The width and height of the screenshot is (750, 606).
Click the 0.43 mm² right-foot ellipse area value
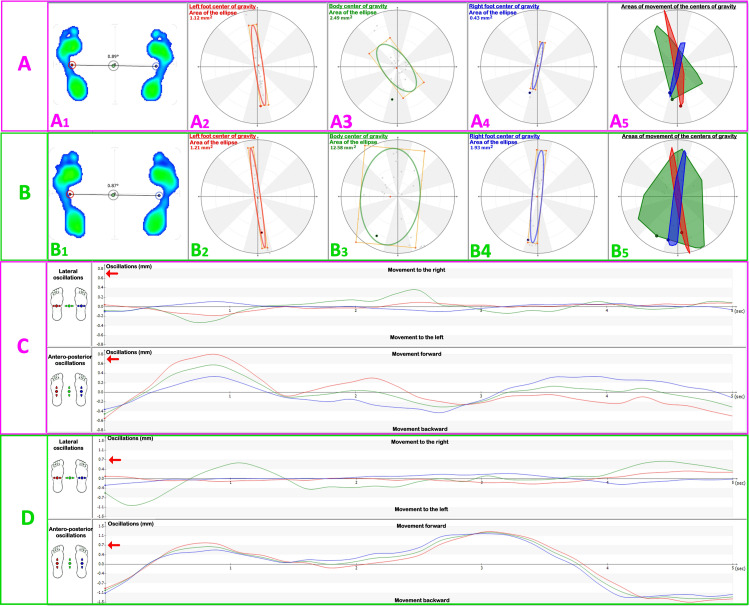481,18
